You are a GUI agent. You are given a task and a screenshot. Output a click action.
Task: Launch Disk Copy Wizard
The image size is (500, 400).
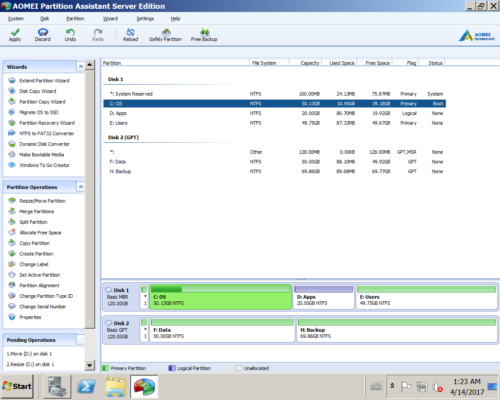(33, 91)
